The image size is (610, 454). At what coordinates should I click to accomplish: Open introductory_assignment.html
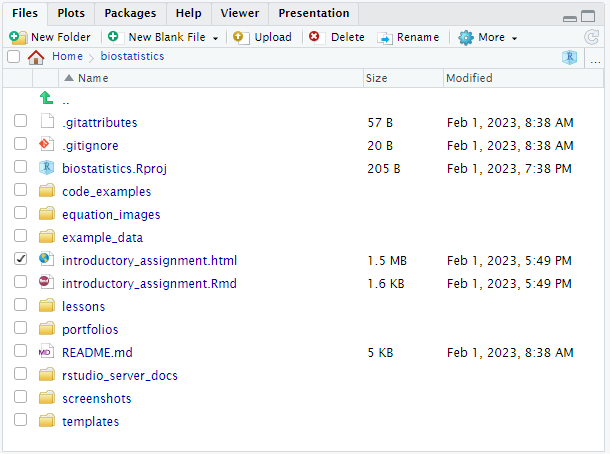(149, 261)
